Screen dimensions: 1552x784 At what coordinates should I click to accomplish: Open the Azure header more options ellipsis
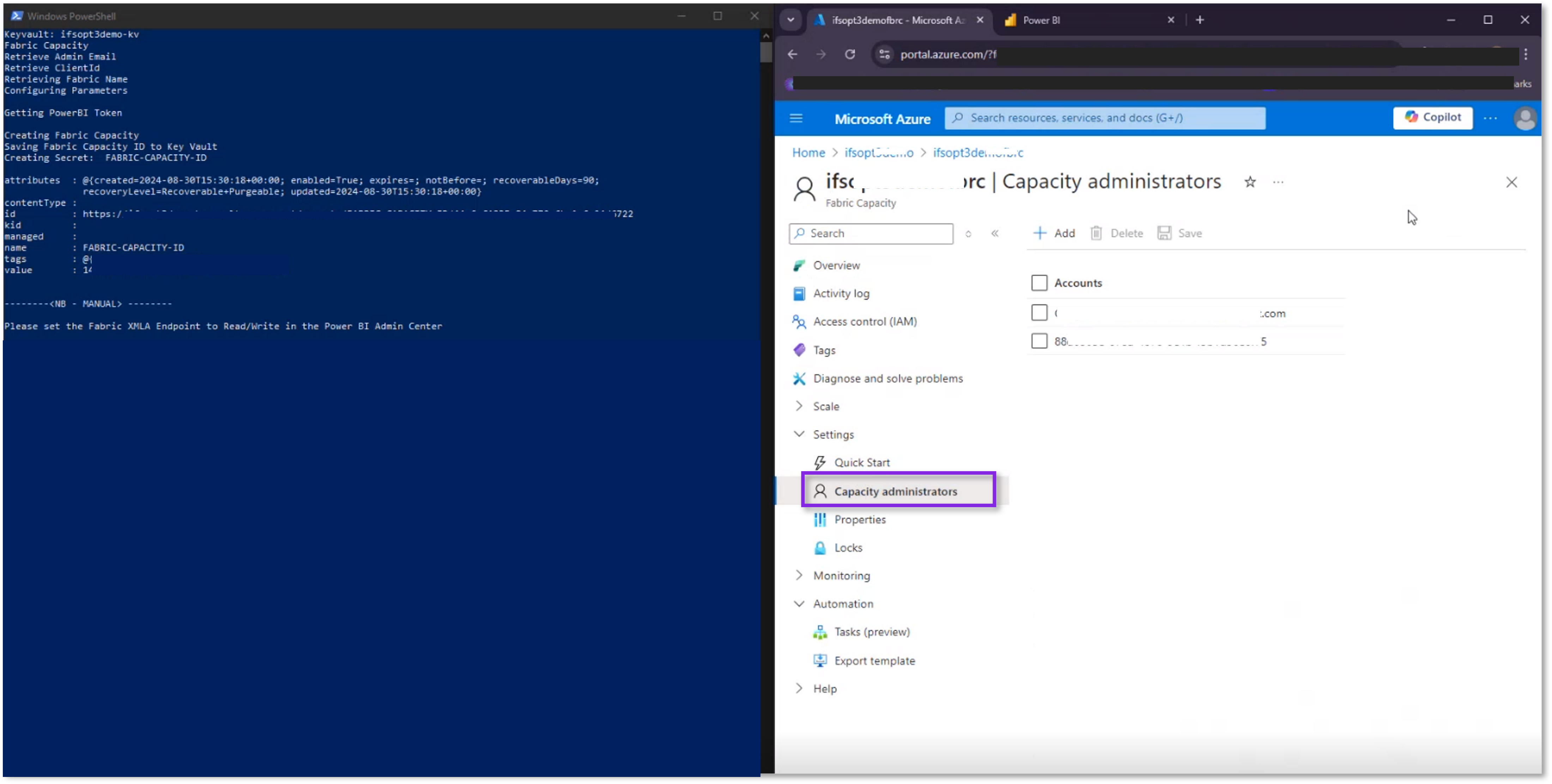(x=1490, y=118)
